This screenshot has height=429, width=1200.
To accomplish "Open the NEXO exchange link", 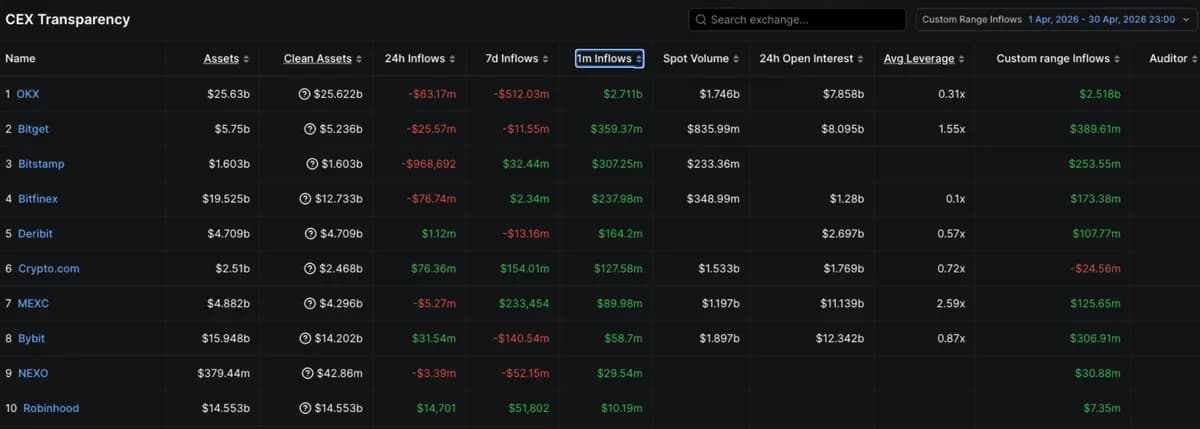I will pos(32,374).
